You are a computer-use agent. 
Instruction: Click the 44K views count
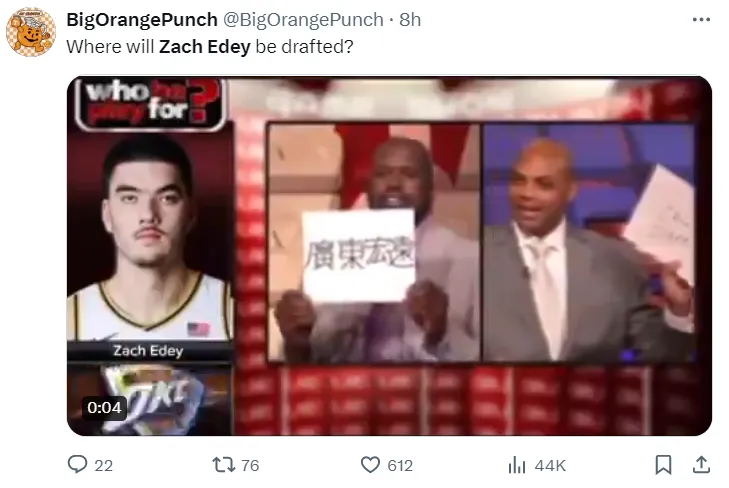click(x=550, y=465)
